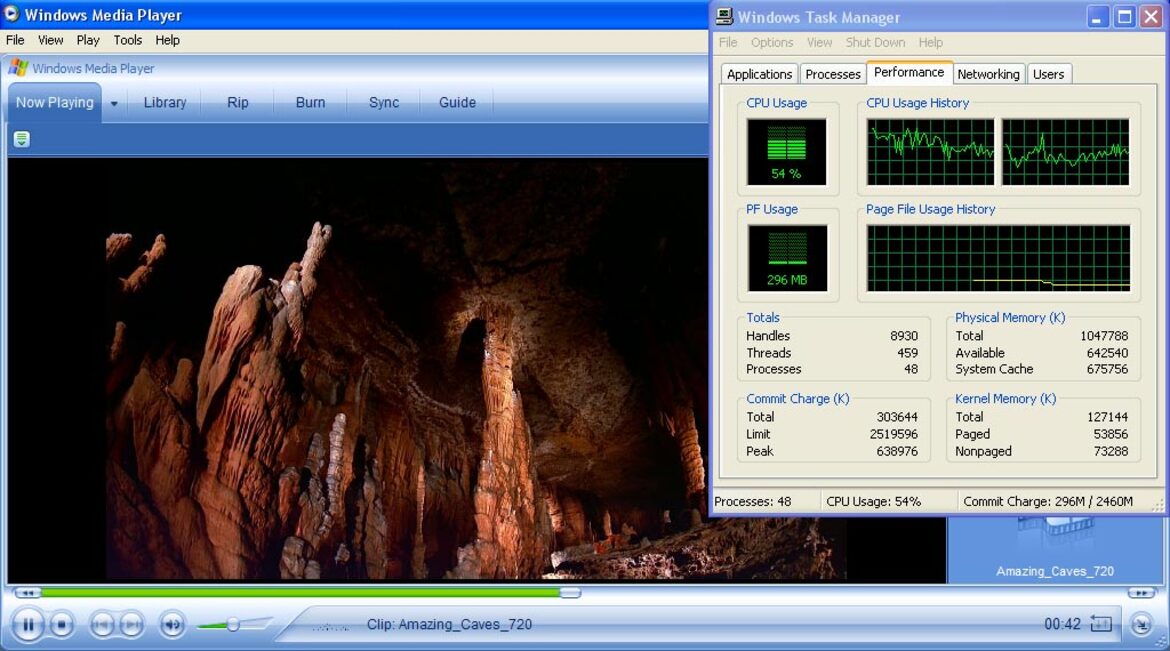
Task: Open Task Manager Options menu
Action: point(772,43)
